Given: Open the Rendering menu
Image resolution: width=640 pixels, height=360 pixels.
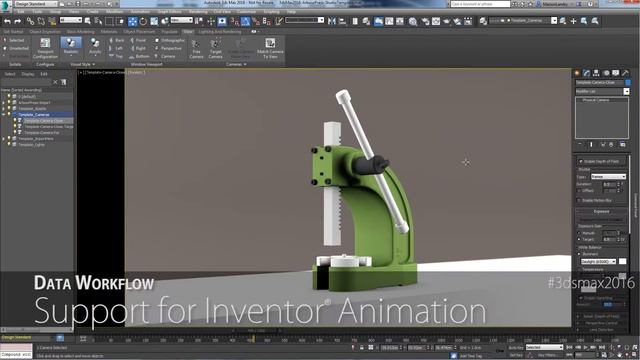Looking at the screenshot, I should point(198,12).
